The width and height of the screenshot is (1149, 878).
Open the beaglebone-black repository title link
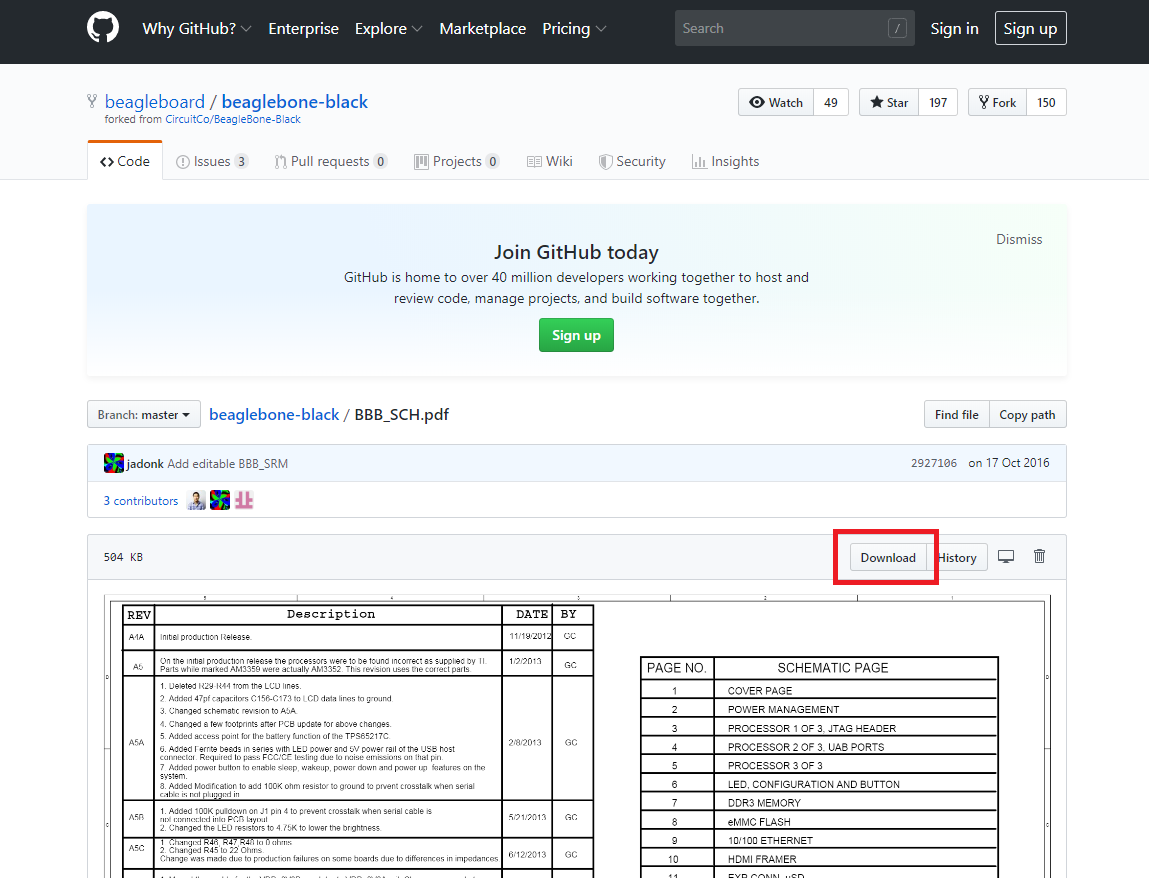(x=295, y=101)
